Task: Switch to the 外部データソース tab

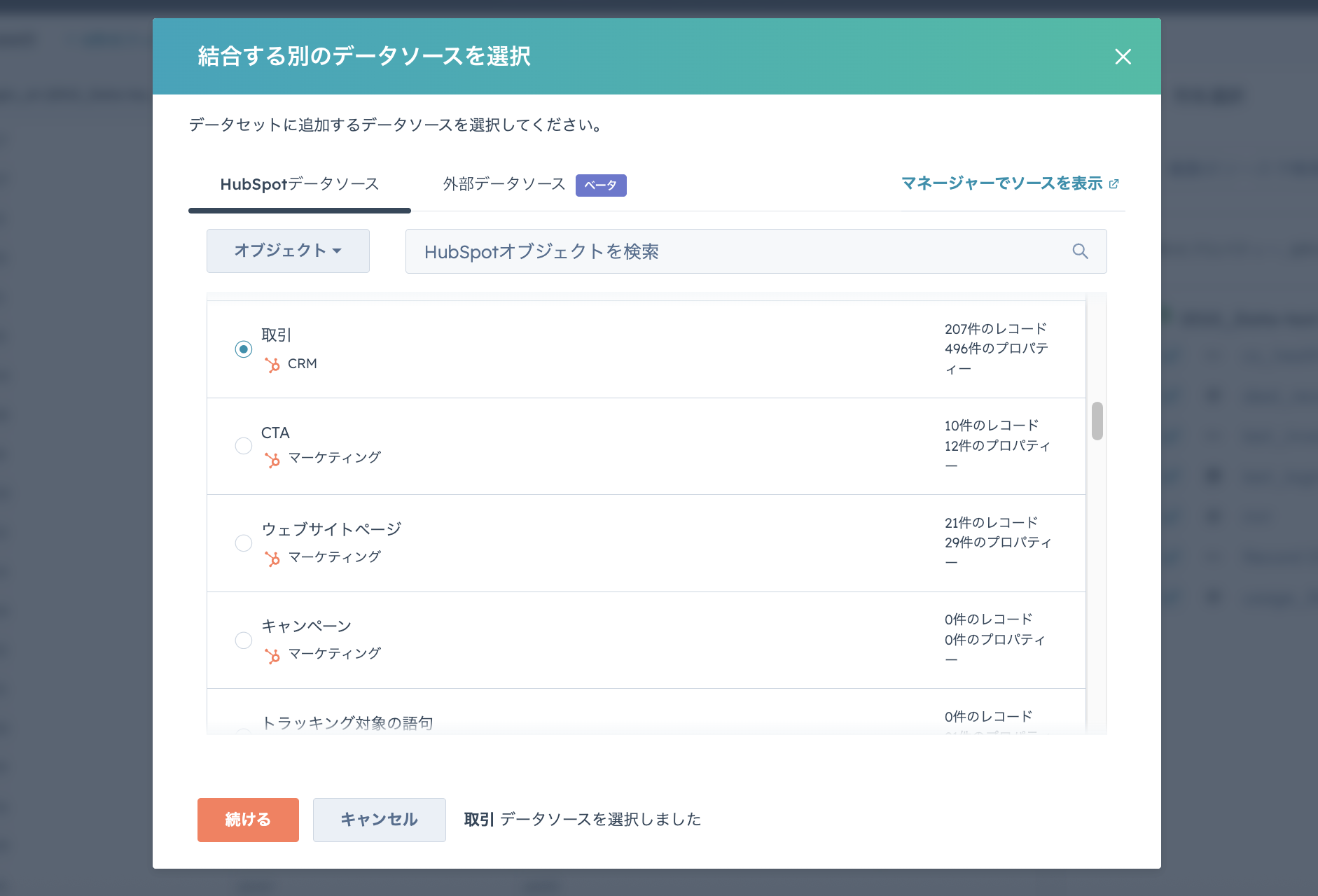Action: [x=504, y=185]
